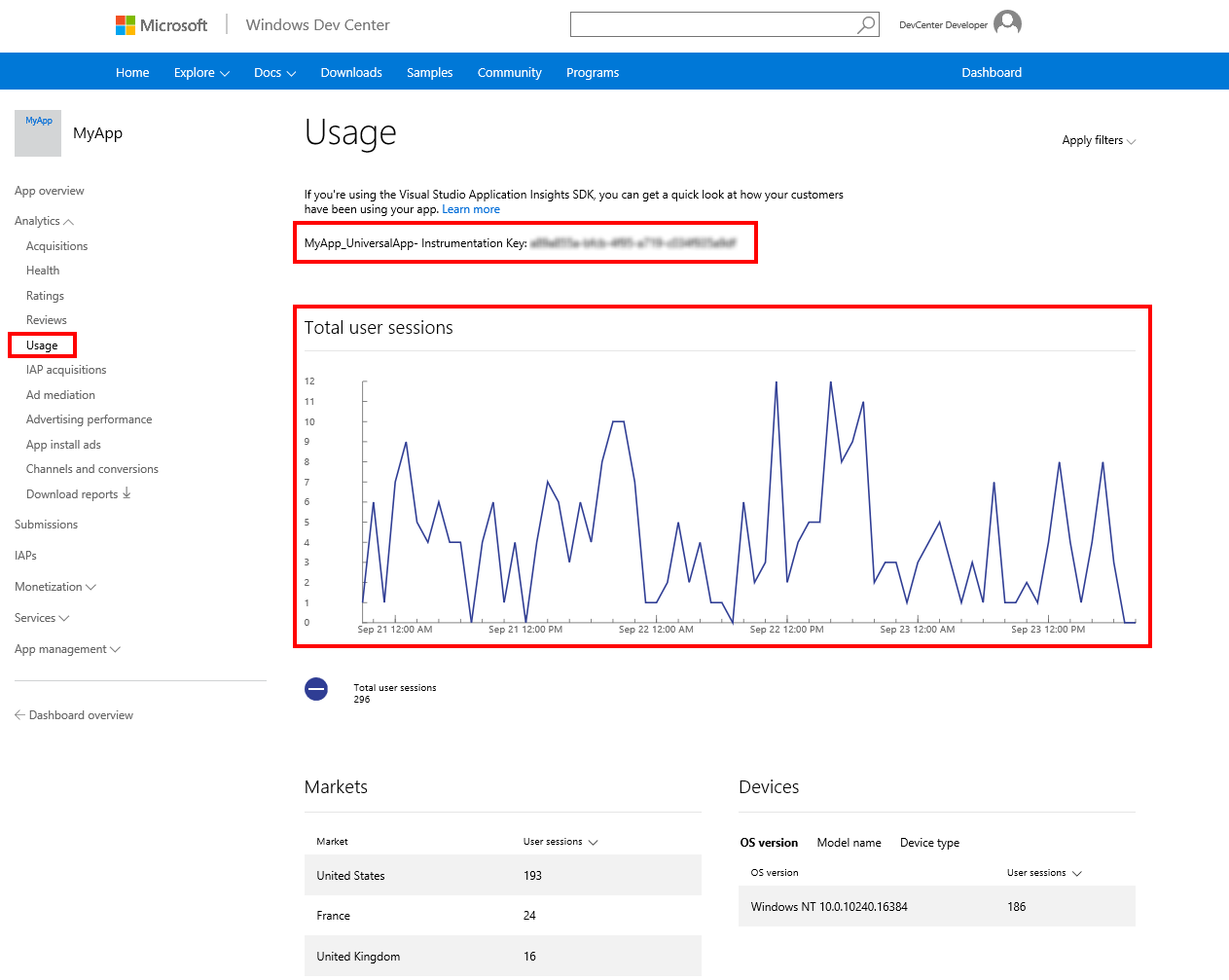Sort Markets by User sessions column
Viewport: 1229px width, 980px height.
pos(560,842)
